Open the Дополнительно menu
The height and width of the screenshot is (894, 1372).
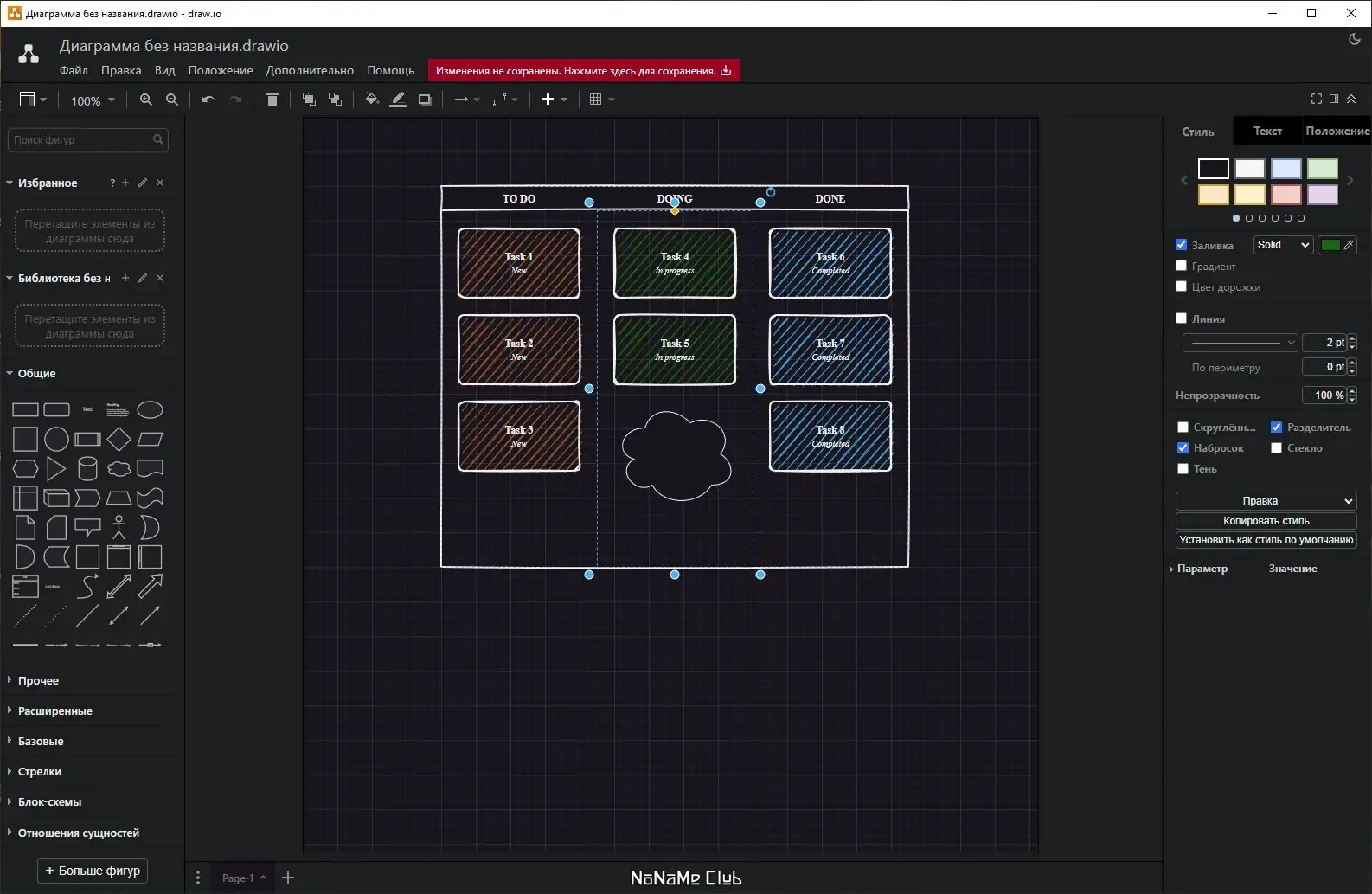pos(310,70)
